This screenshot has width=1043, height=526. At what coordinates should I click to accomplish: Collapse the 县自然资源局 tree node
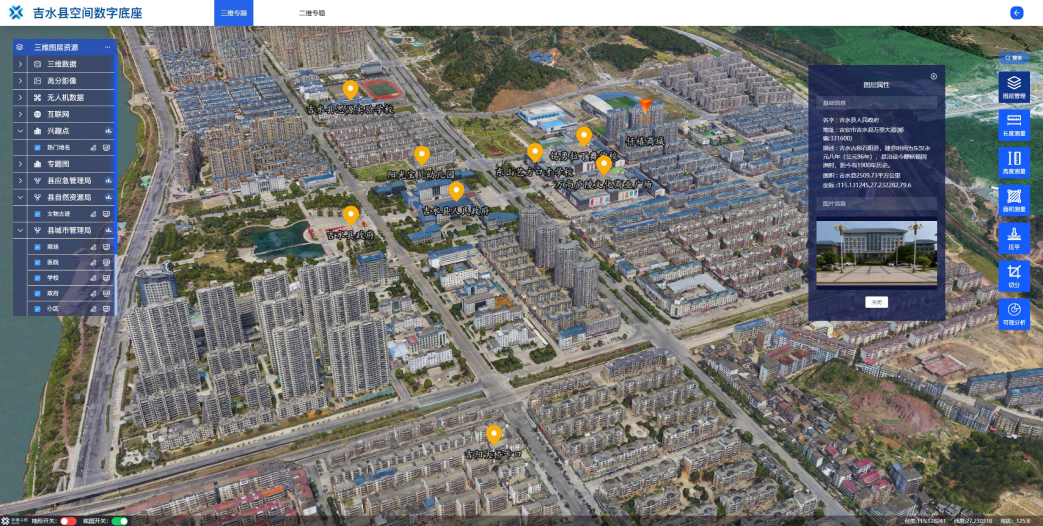tap(21, 197)
